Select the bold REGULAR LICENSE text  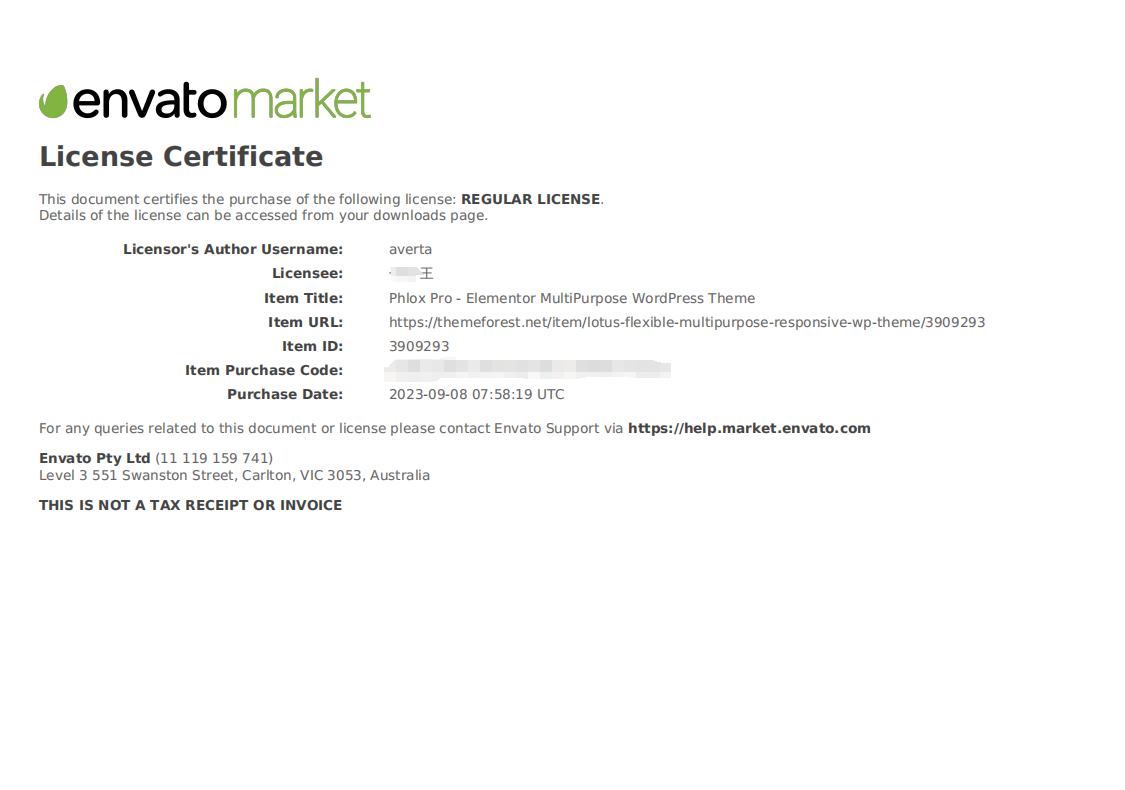coord(530,199)
